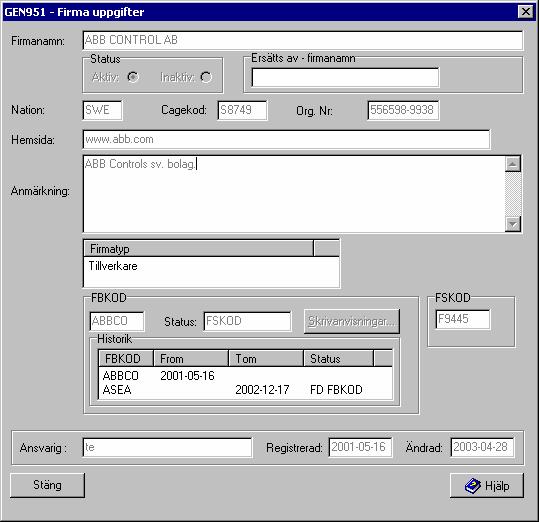
Task: Click the Anmärkning scrollbar track
Action: point(513,194)
